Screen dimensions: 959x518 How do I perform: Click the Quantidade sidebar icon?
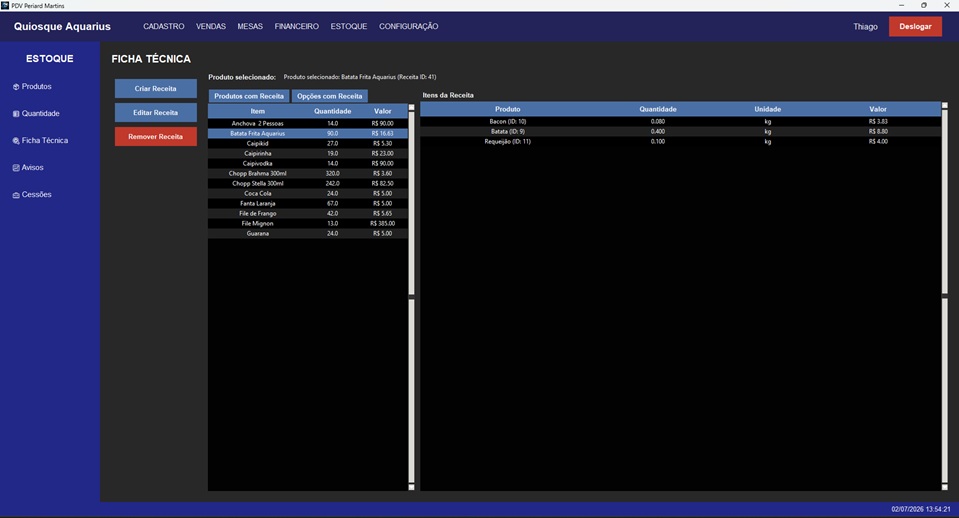(x=16, y=114)
